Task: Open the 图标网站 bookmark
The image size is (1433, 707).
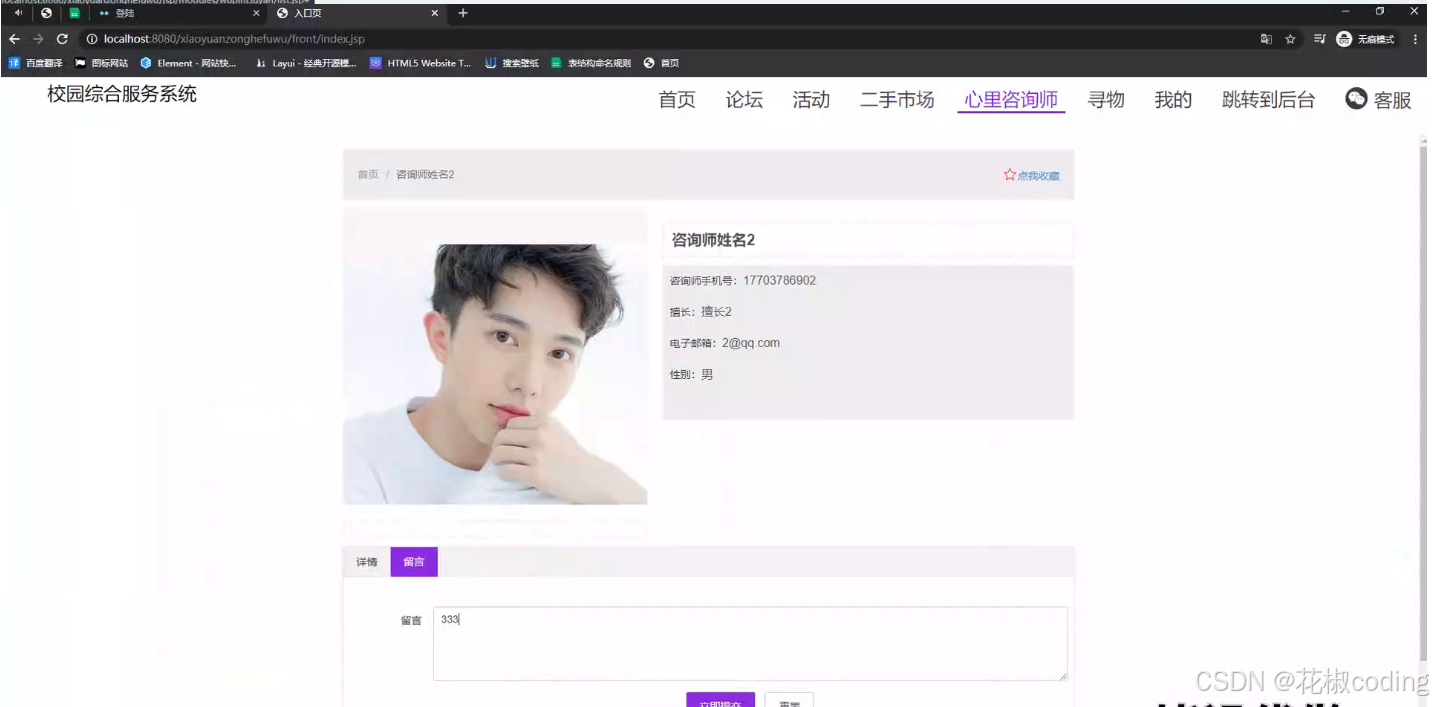Action: click(x=102, y=63)
